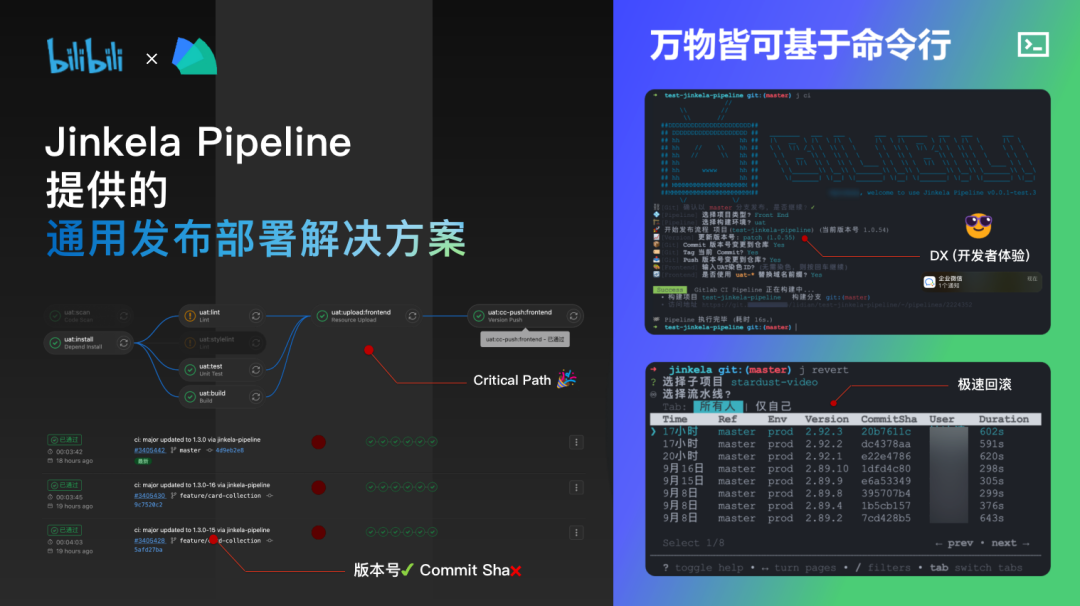Click the 已通过 badge on the 00:03:42 pipeline

pos(65,440)
